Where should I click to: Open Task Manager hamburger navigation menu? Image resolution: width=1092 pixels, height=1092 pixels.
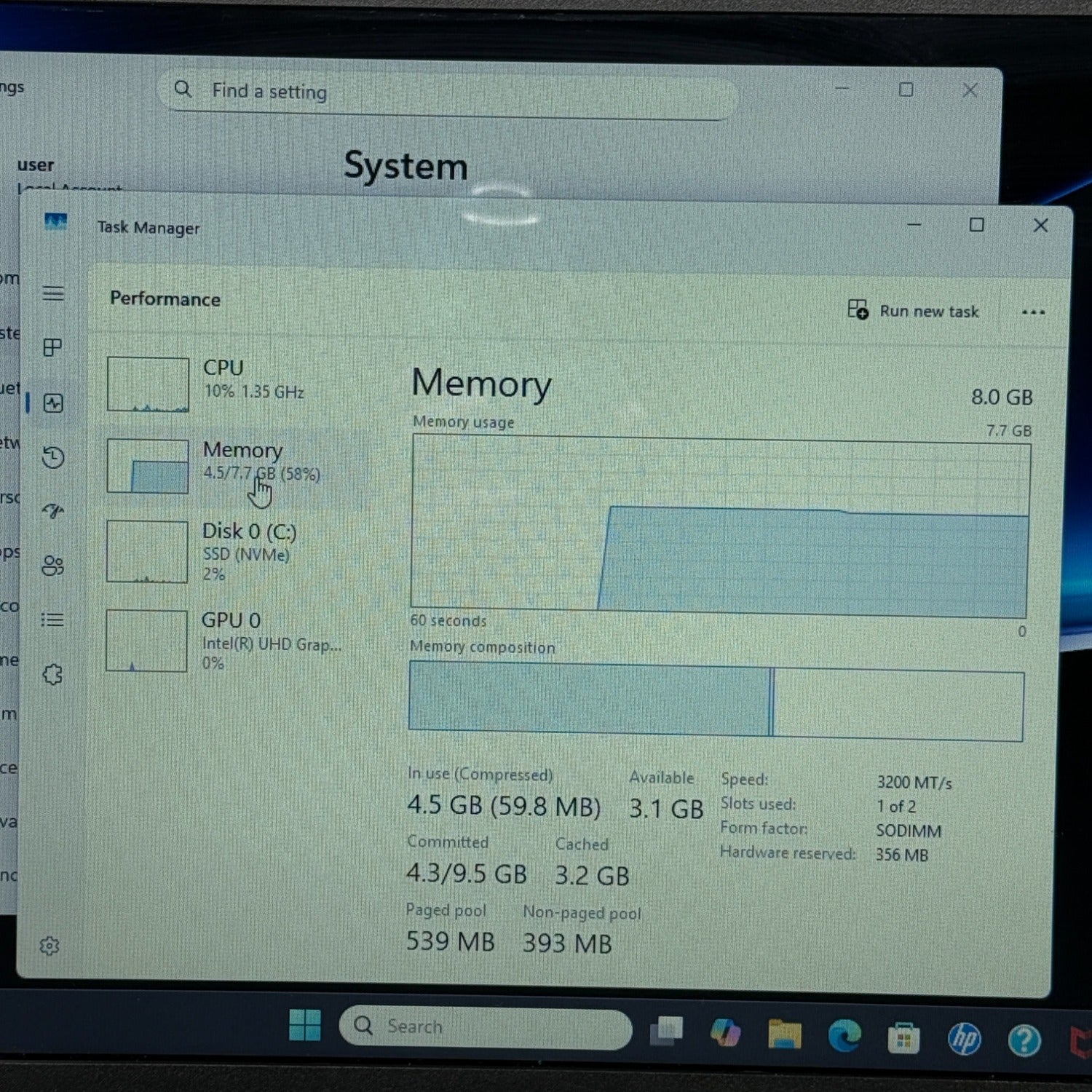pyautogui.click(x=53, y=294)
